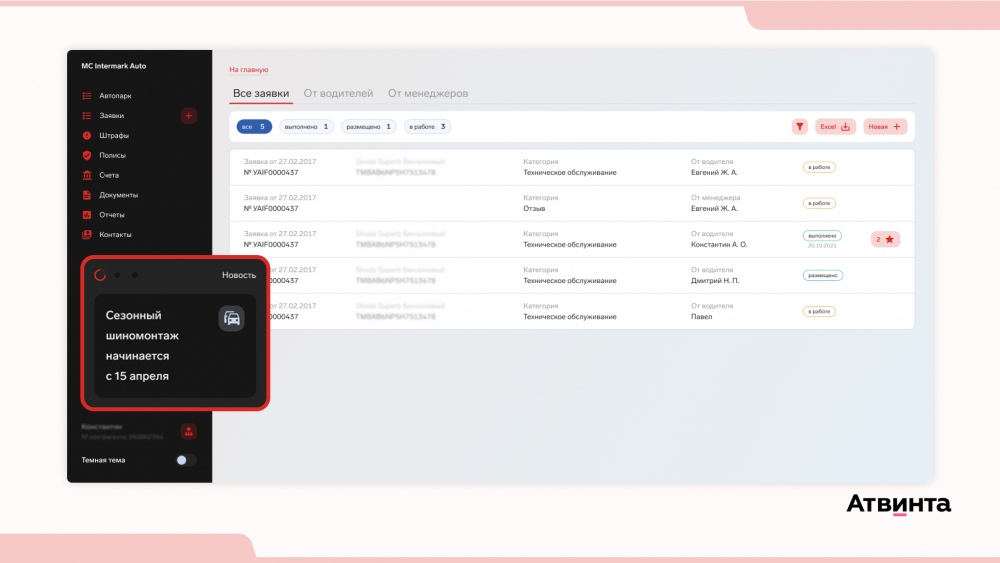Click the Заявки list icon

87,115
